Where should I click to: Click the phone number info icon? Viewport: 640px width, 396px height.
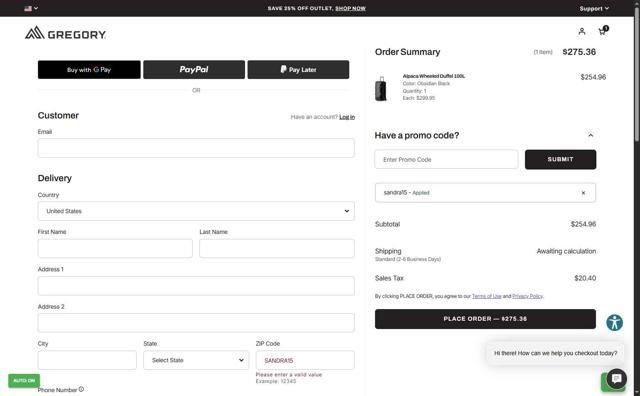pyautogui.click(x=81, y=389)
